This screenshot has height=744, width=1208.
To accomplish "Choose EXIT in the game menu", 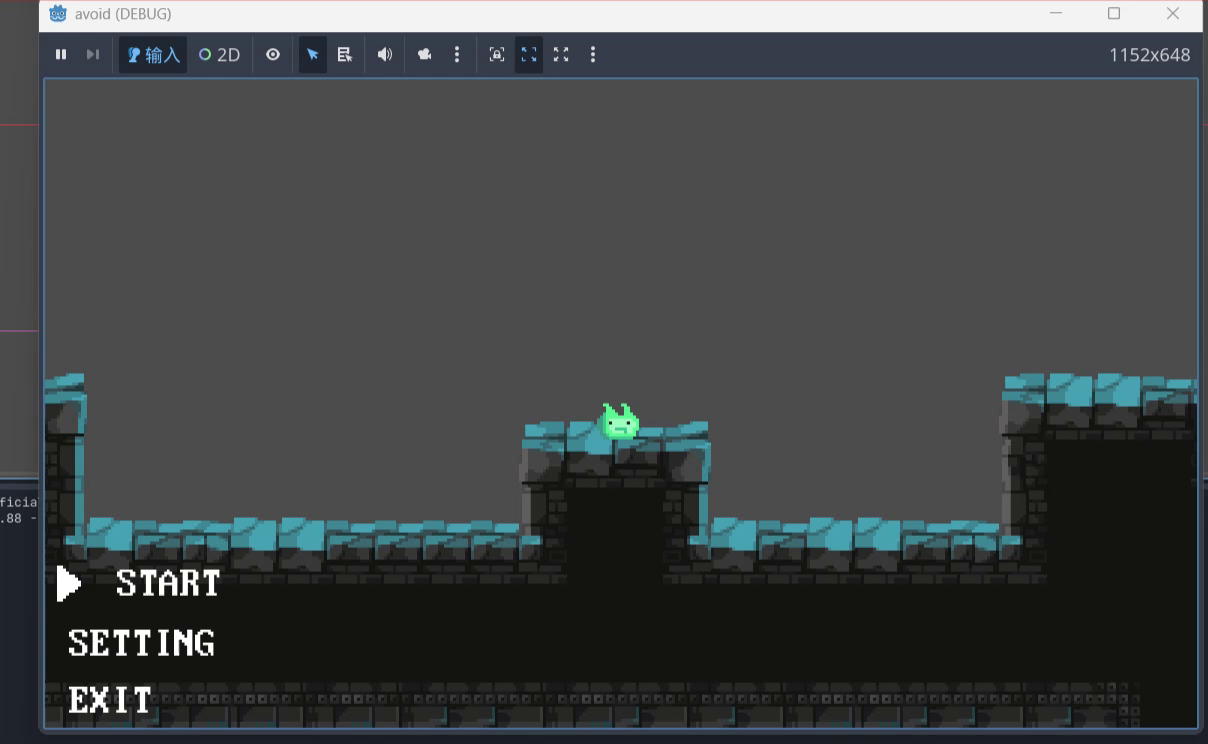I will pyautogui.click(x=110, y=700).
